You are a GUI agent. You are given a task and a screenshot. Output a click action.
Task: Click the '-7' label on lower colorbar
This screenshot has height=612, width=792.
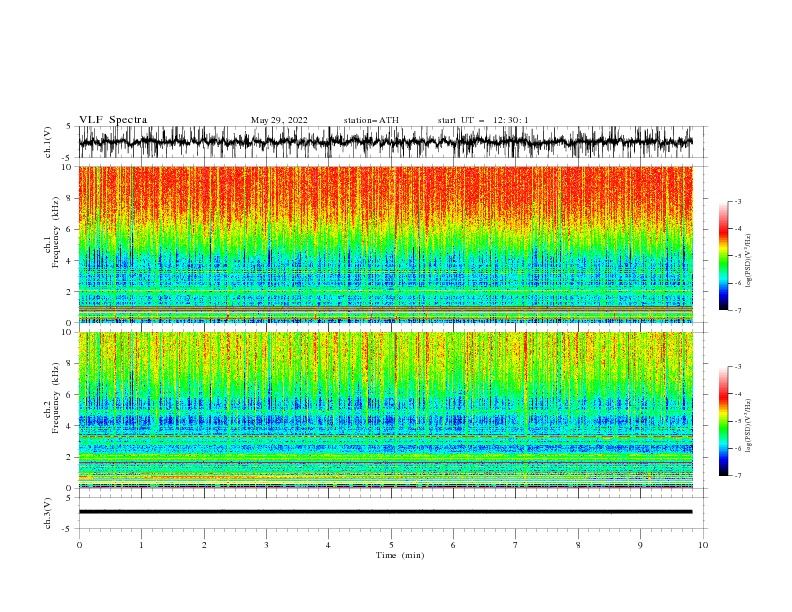pos(738,476)
